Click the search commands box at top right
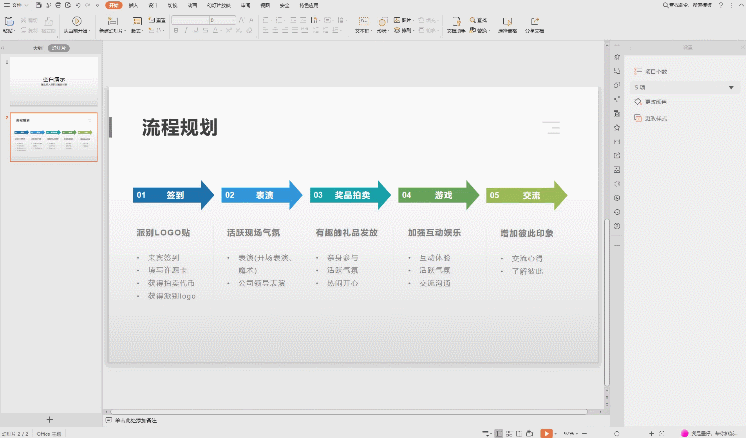 pos(687,5)
